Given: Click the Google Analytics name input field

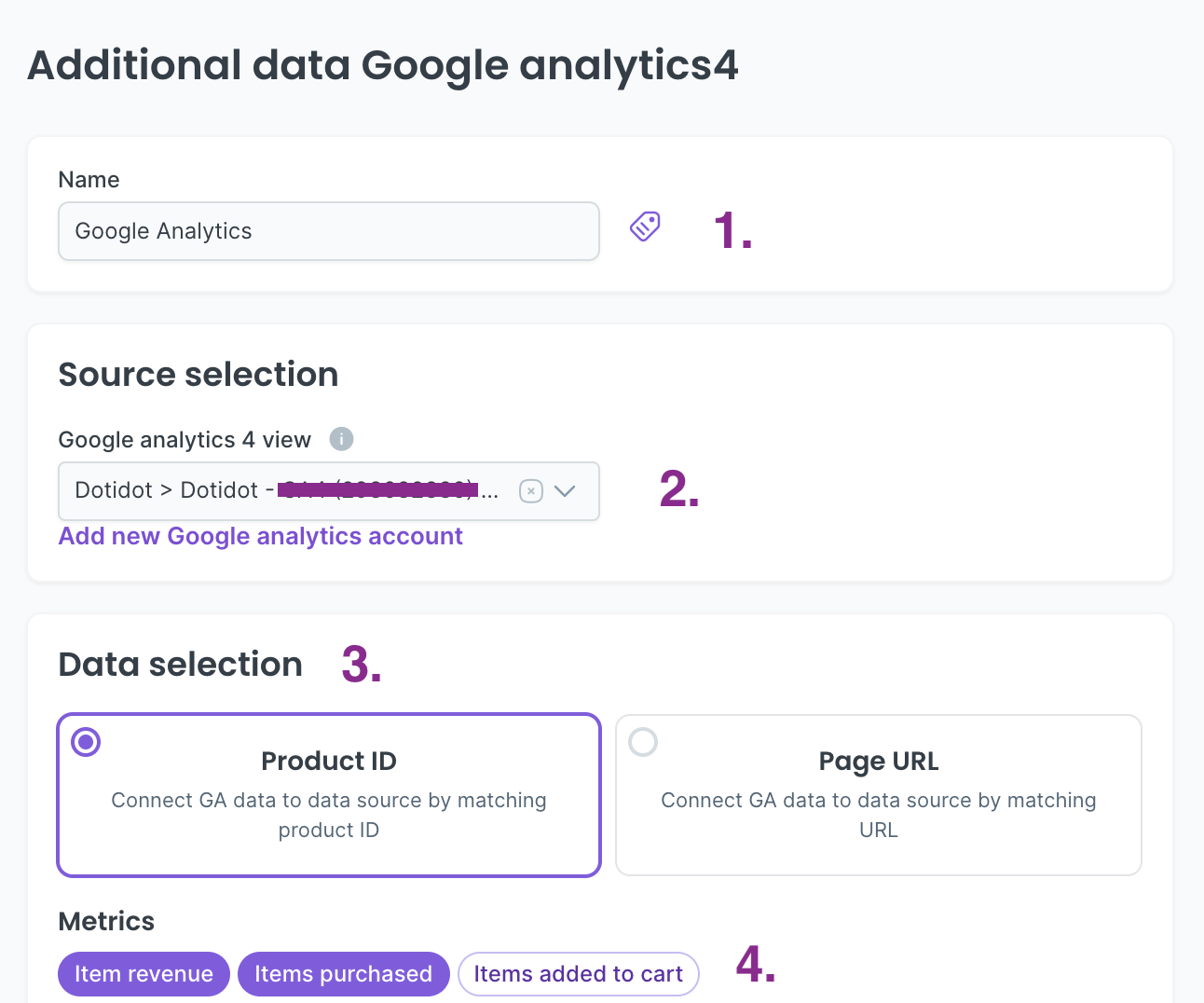Looking at the screenshot, I should pyautogui.click(x=329, y=231).
